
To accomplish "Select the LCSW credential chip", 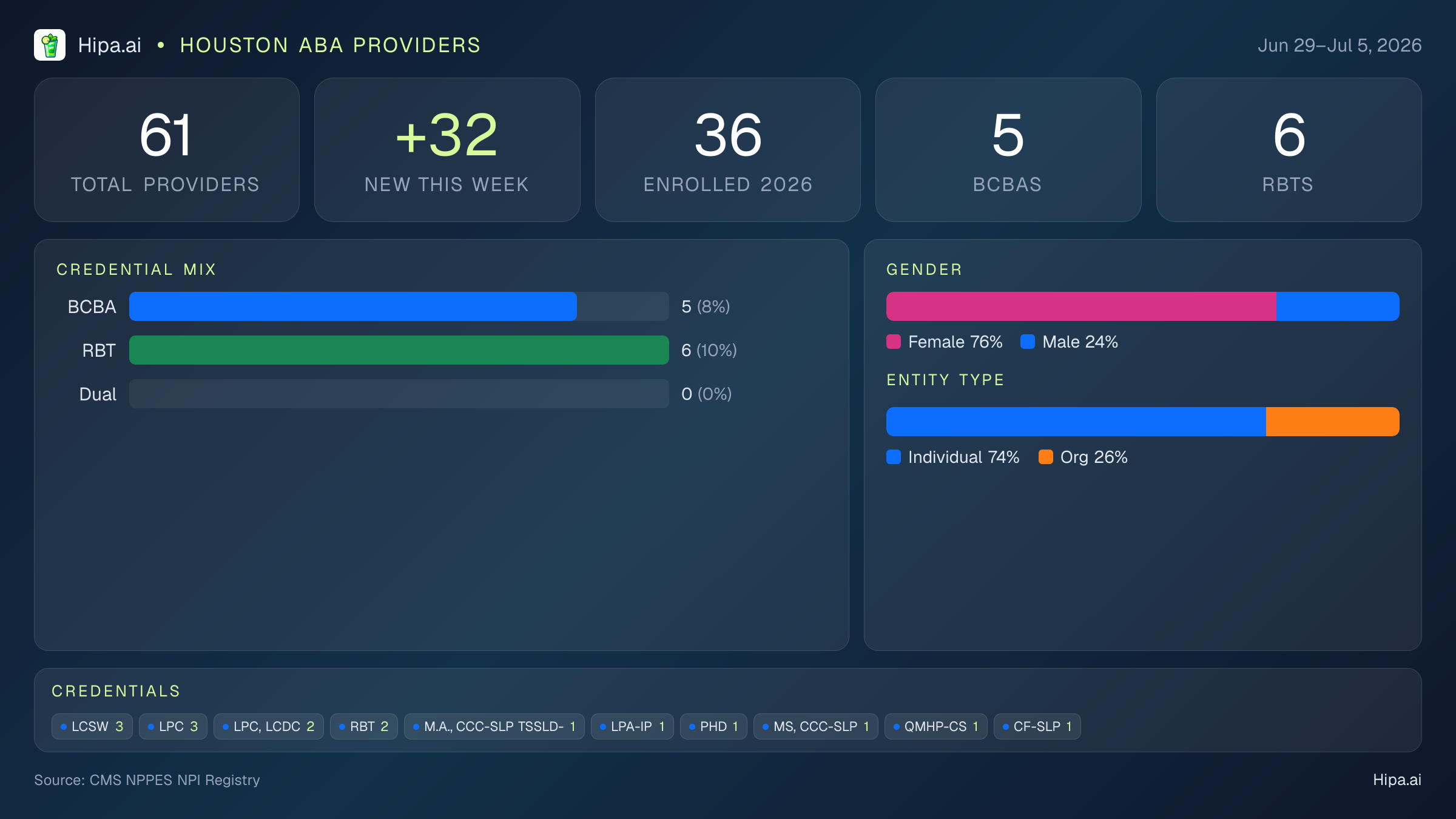I will tap(92, 726).
